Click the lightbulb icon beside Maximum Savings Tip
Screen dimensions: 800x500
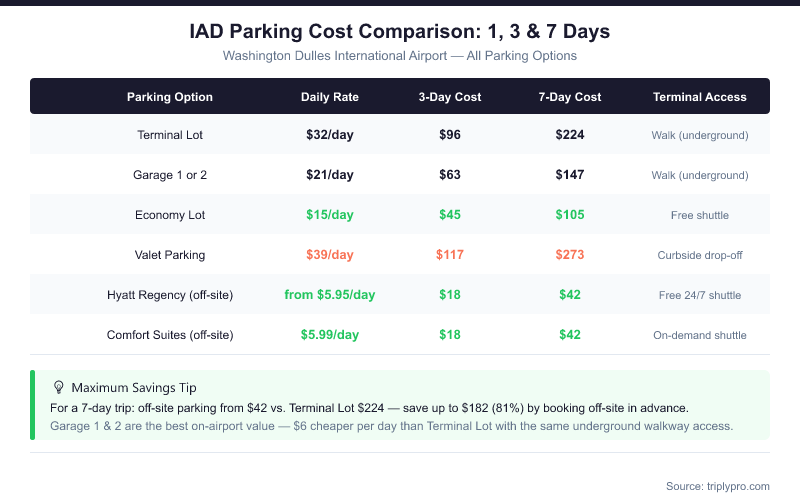click(58, 387)
